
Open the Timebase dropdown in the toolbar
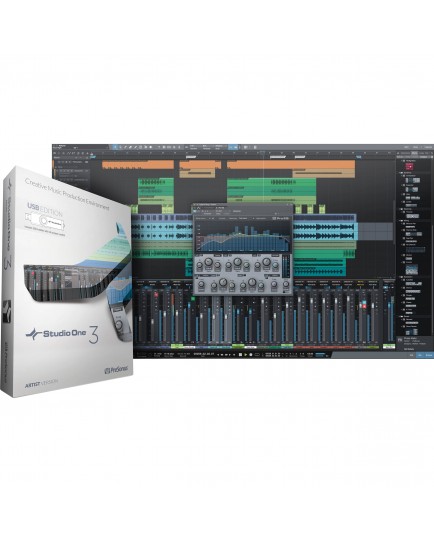[x=206, y=147]
